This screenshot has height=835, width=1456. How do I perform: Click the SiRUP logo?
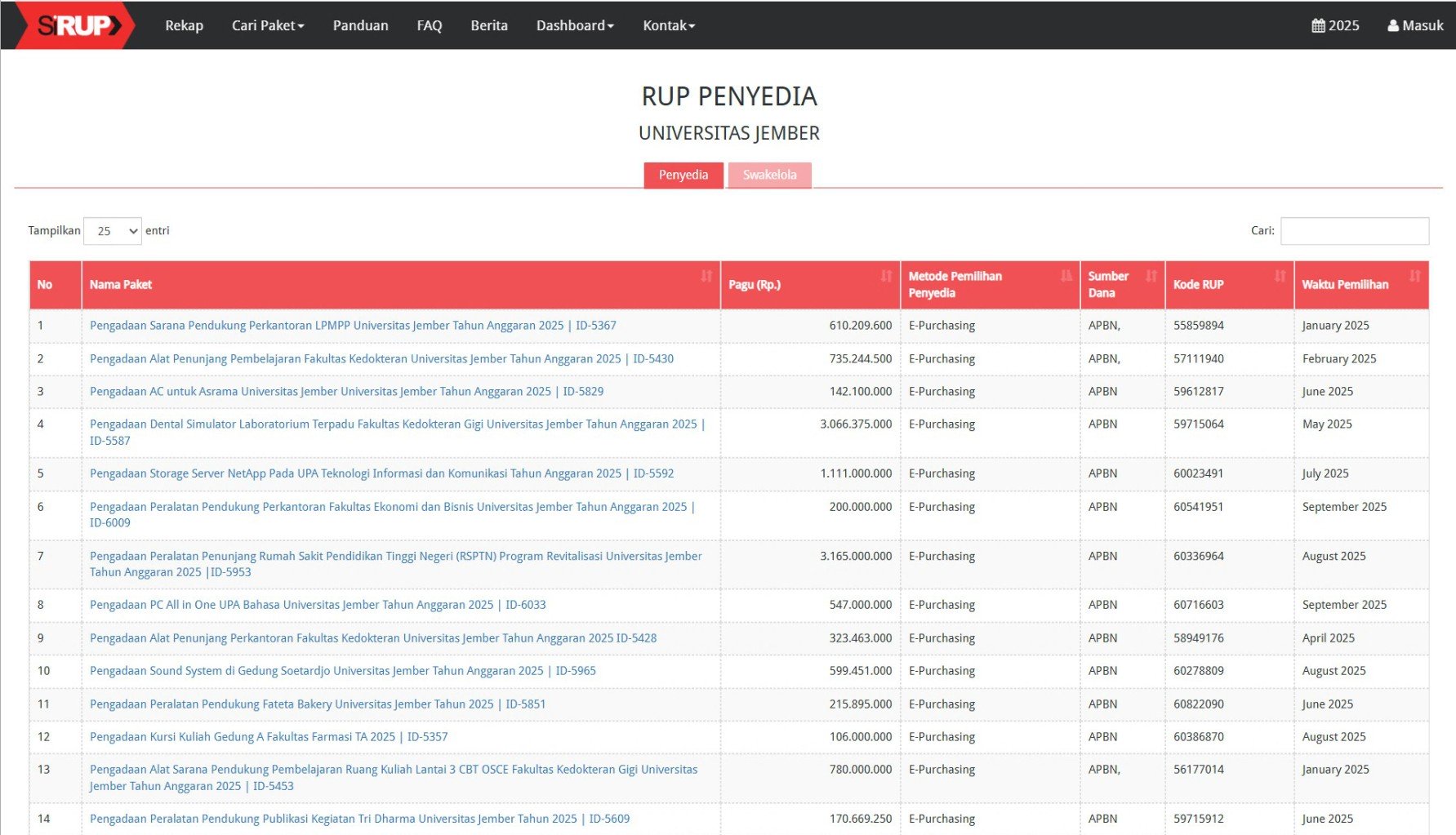pyautogui.click(x=75, y=25)
